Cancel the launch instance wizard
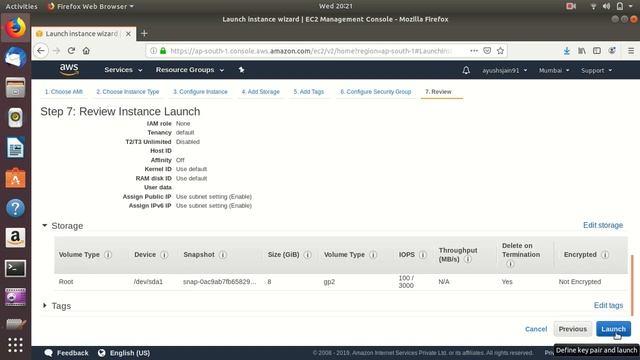Screen dimensions: 640x360 (x=536, y=329)
